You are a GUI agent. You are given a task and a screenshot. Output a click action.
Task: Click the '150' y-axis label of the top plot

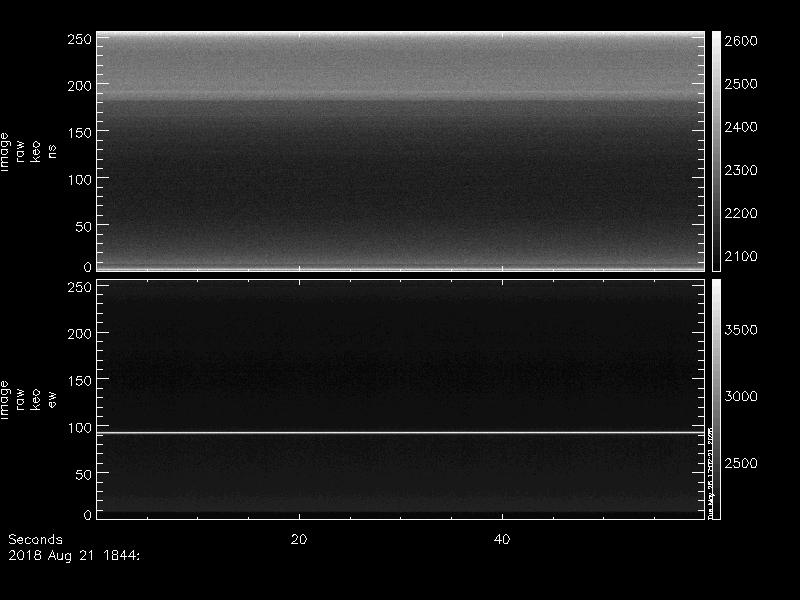80,133
